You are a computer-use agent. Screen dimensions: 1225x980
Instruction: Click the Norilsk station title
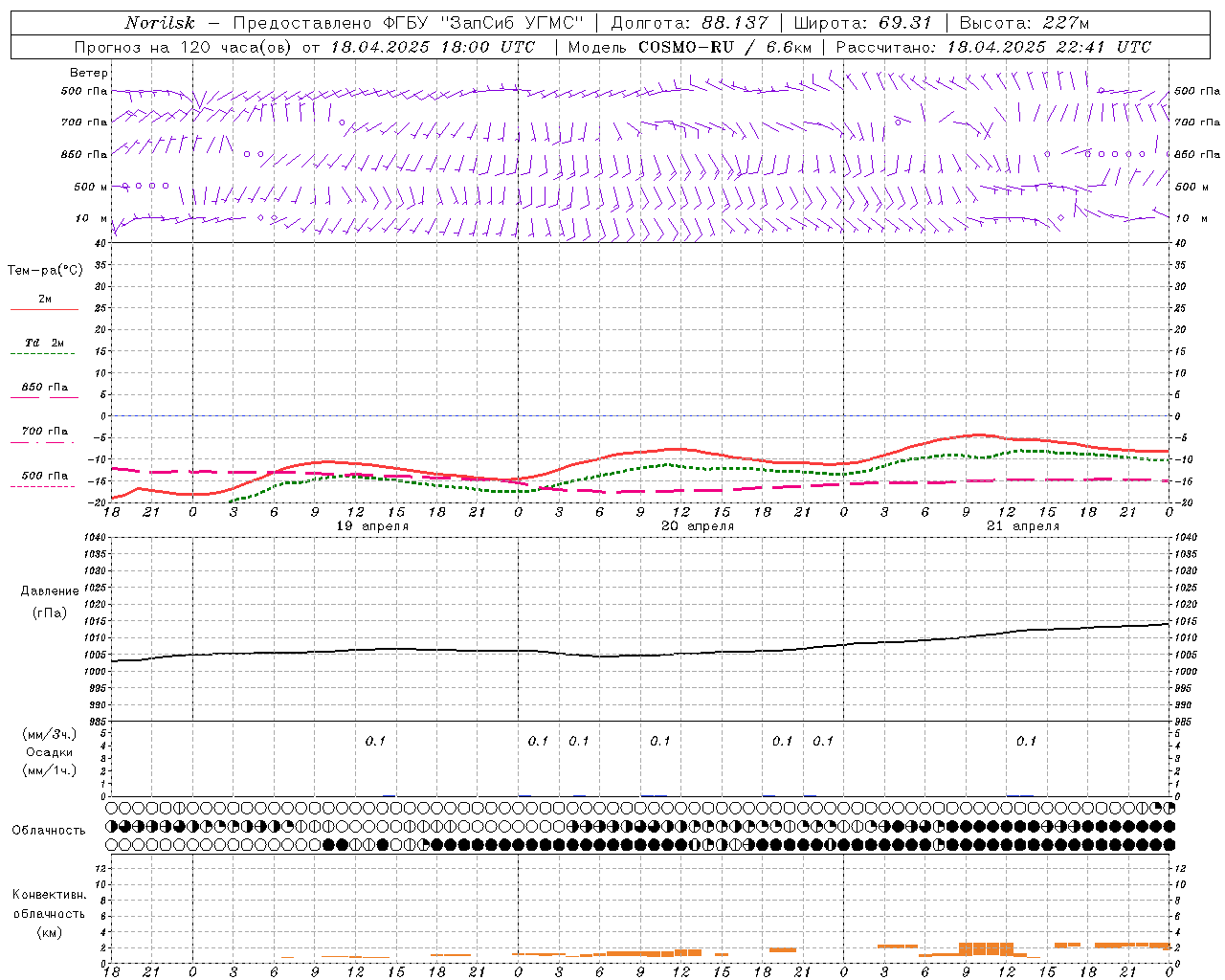pos(160,23)
